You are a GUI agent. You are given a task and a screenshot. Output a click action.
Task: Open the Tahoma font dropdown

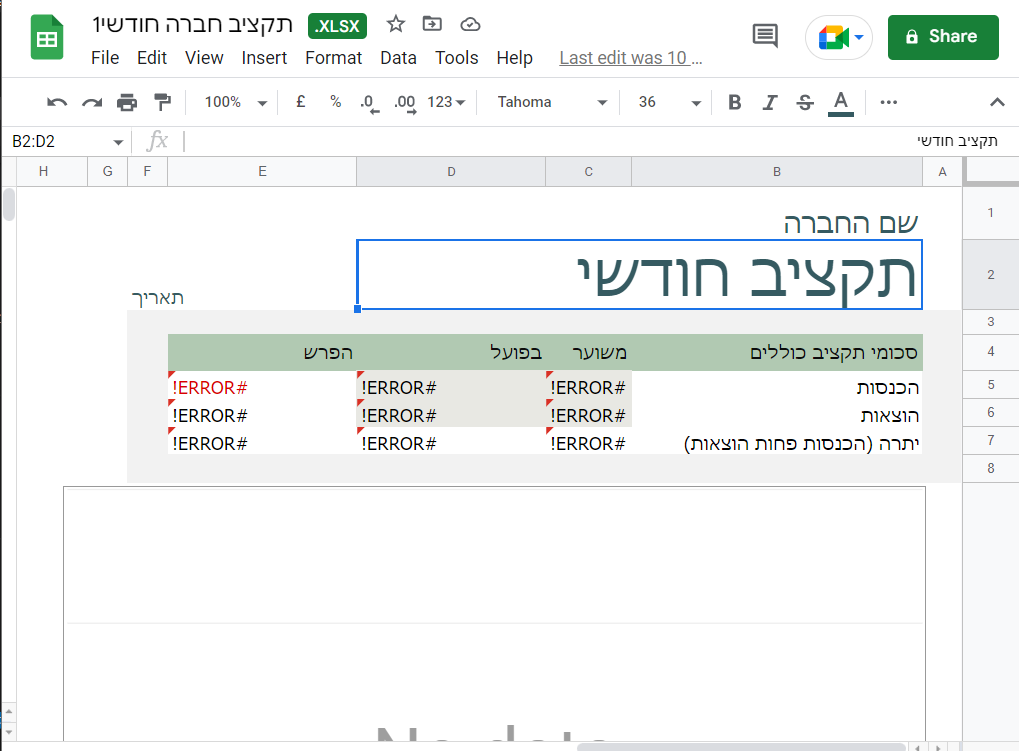click(x=551, y=103)
